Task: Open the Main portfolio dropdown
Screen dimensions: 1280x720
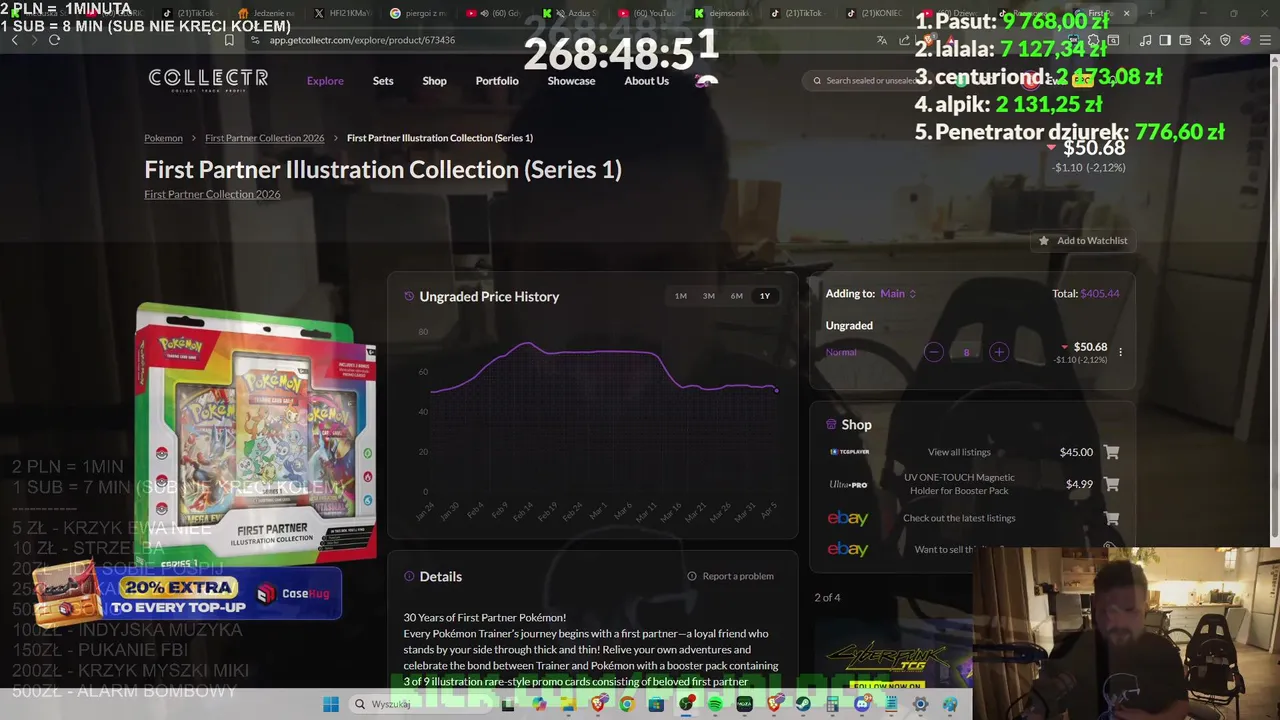Action: (x=898, y=294)
